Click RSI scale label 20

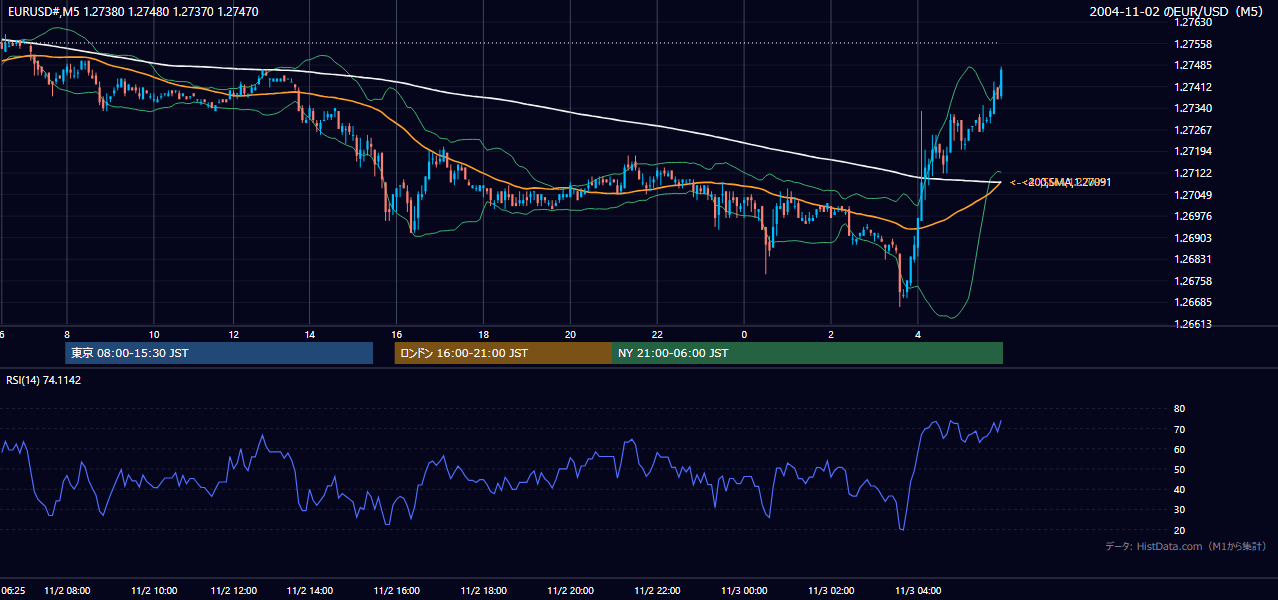[1179, 530]
